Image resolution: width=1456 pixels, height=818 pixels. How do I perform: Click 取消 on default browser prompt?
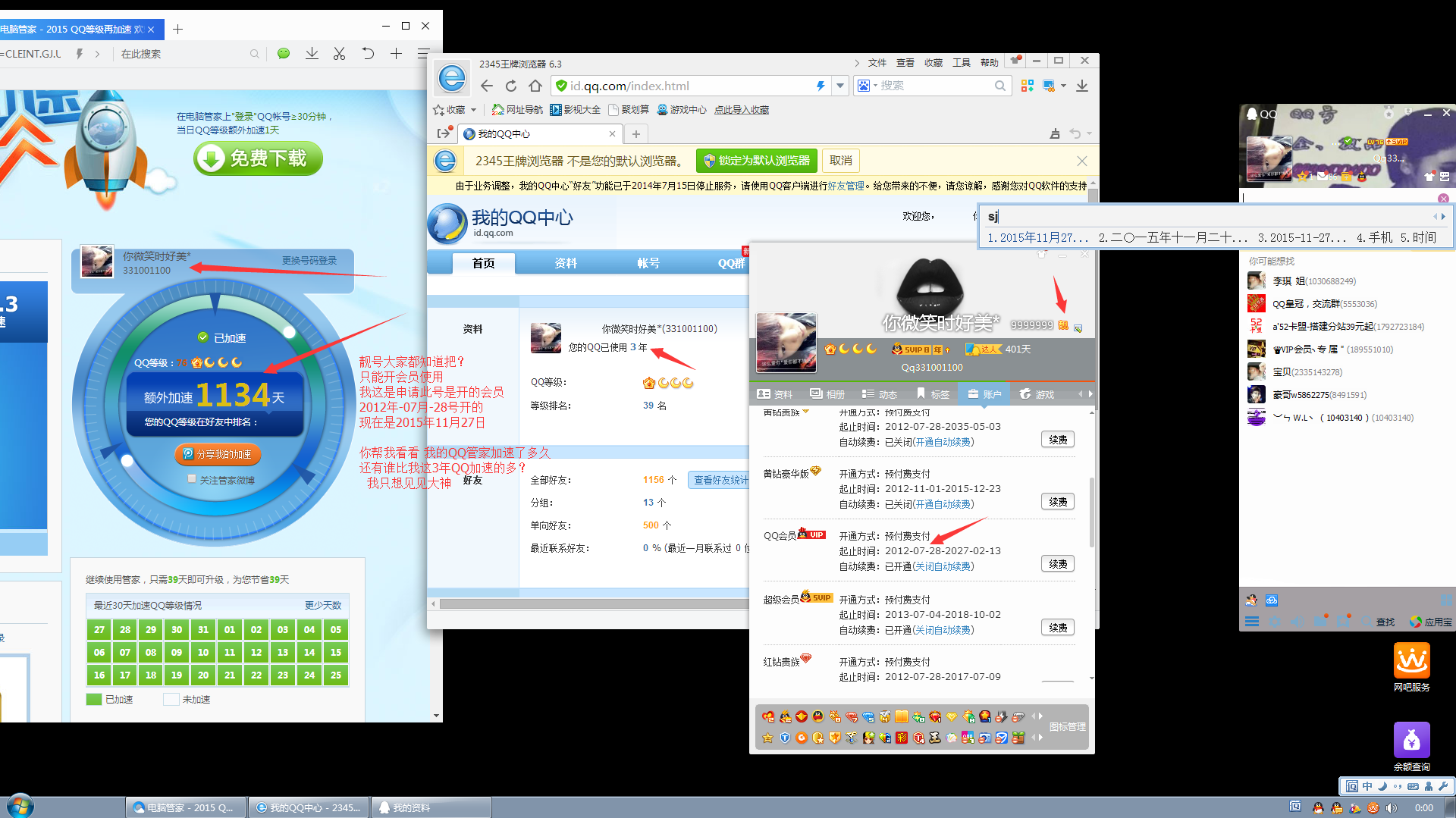840,161
